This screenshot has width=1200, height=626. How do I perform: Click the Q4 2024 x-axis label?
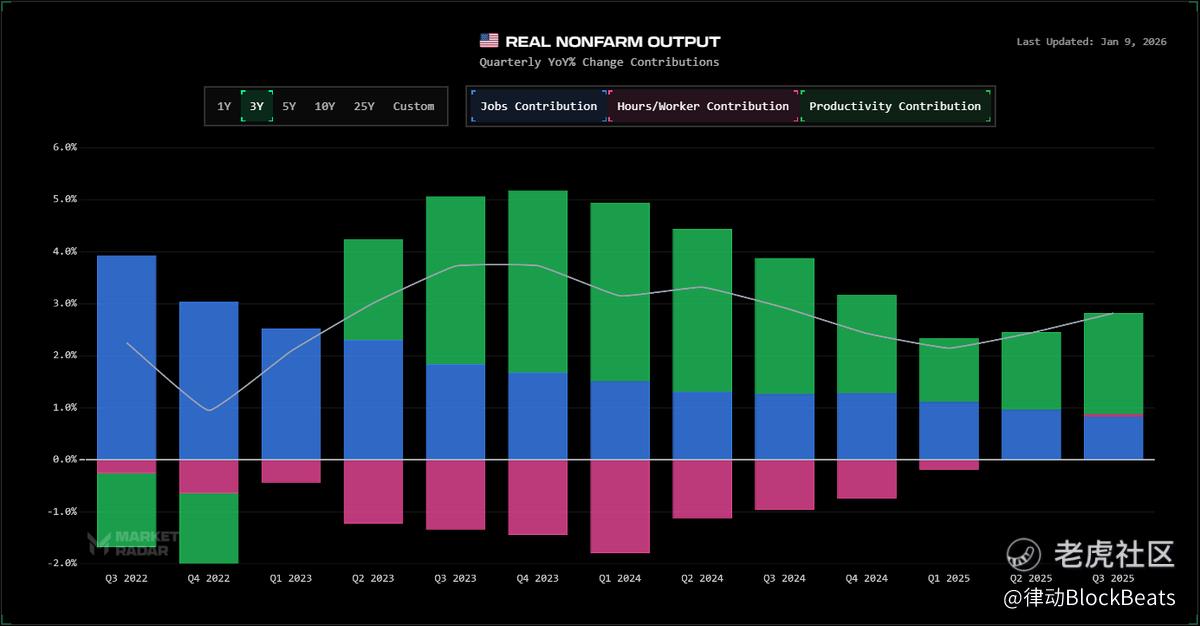point(866,578)
